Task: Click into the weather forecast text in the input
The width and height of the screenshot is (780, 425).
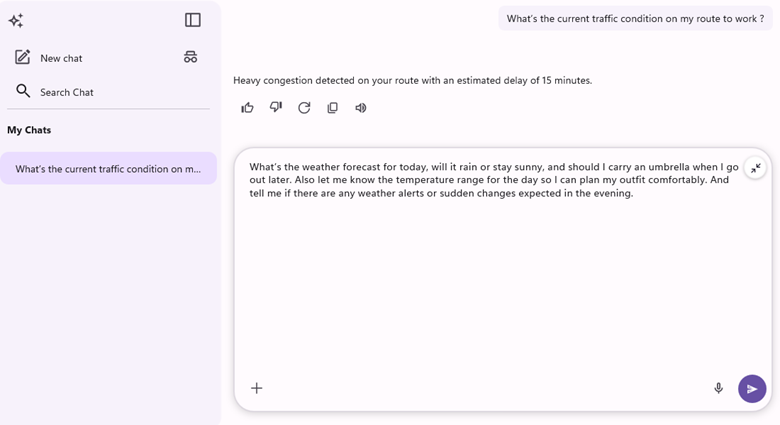Action: (x=494, y=180)
